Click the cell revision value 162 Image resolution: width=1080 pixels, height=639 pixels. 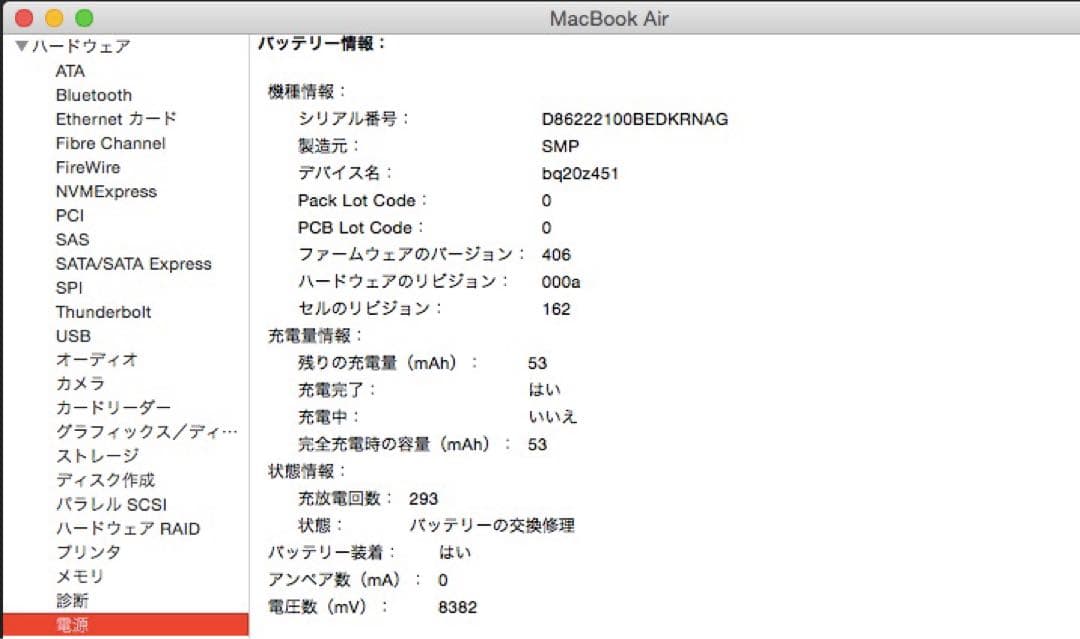pos(556,309)
